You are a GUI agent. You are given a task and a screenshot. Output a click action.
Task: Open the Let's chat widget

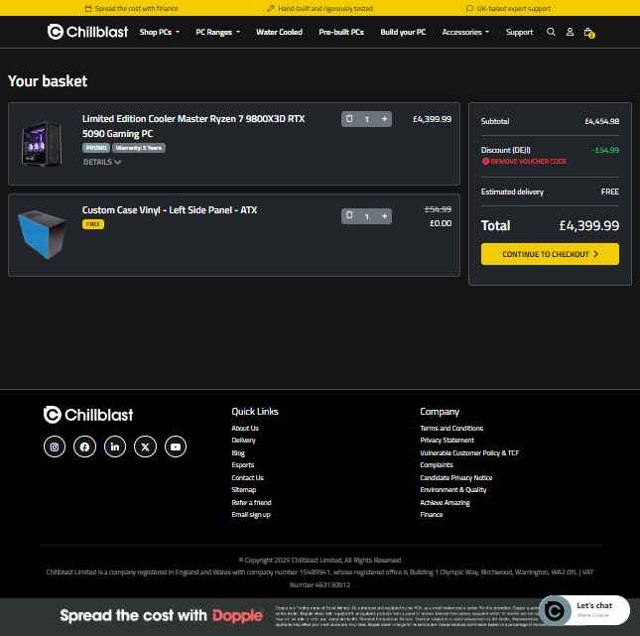(x=584, y=610)
